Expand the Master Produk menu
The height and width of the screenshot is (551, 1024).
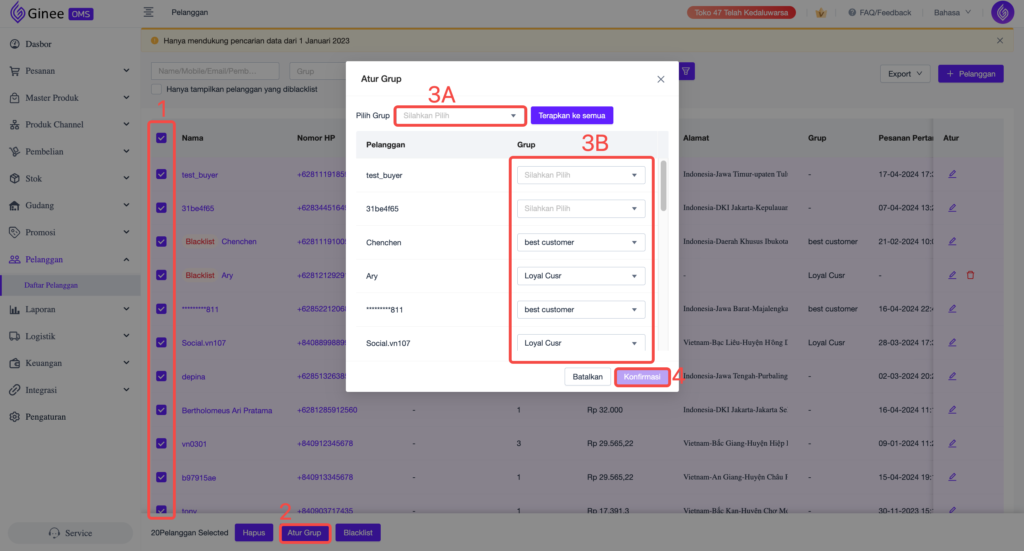[x=70, y=98]
